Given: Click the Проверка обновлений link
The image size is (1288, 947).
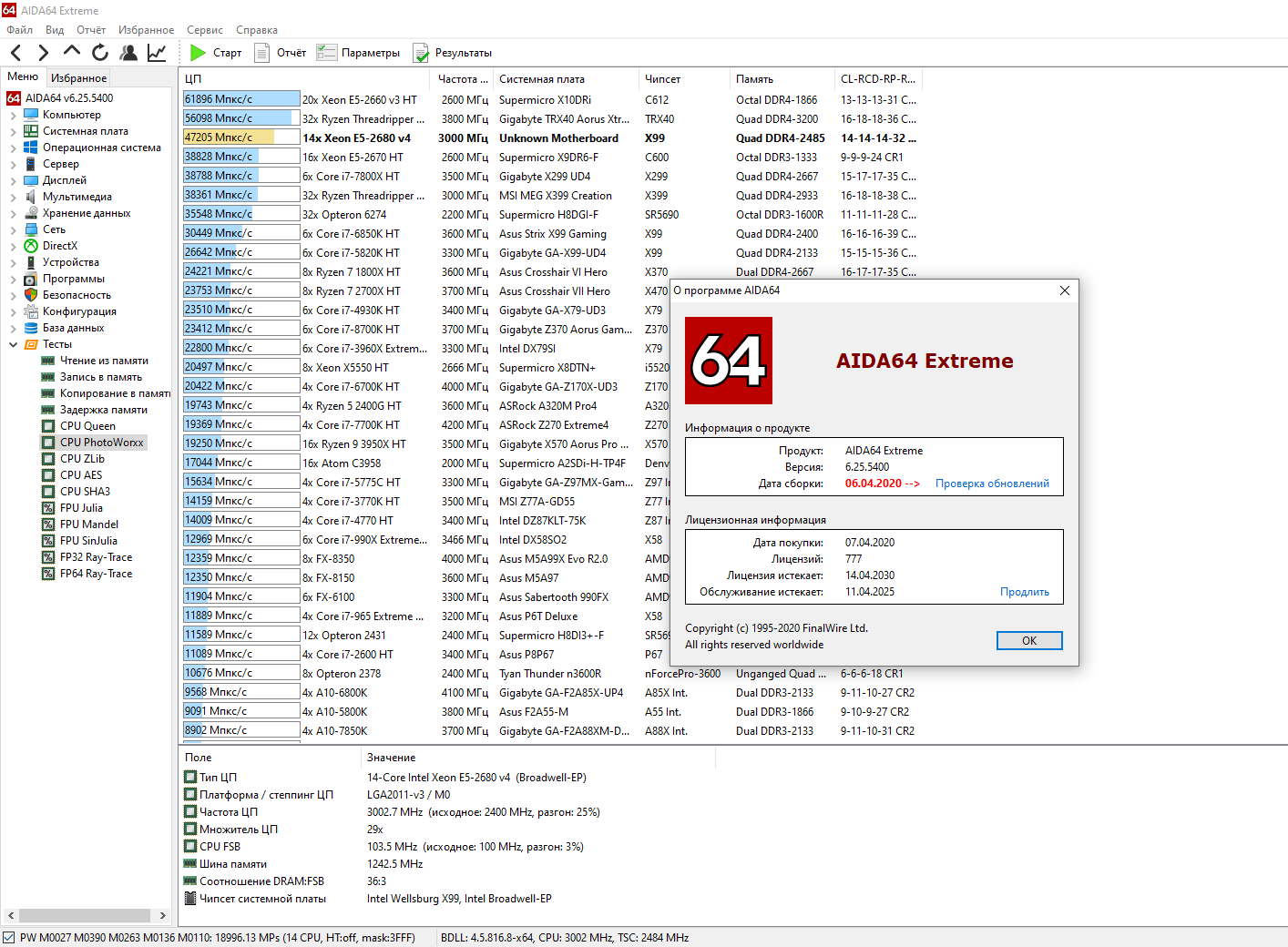Looking at the screenshot, I should pos(992,484).
